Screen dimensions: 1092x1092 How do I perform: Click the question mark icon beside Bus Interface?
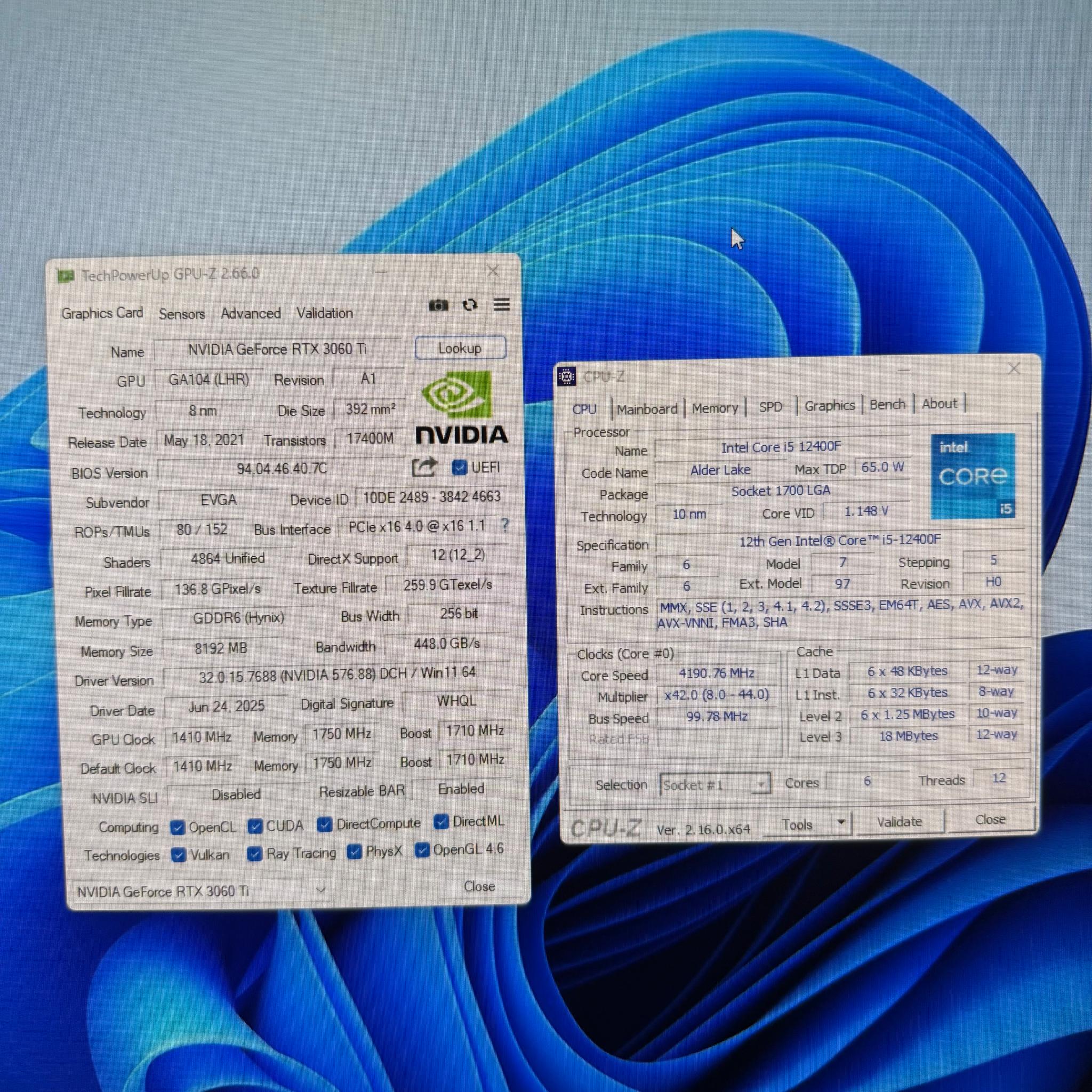tap(505, 527)
